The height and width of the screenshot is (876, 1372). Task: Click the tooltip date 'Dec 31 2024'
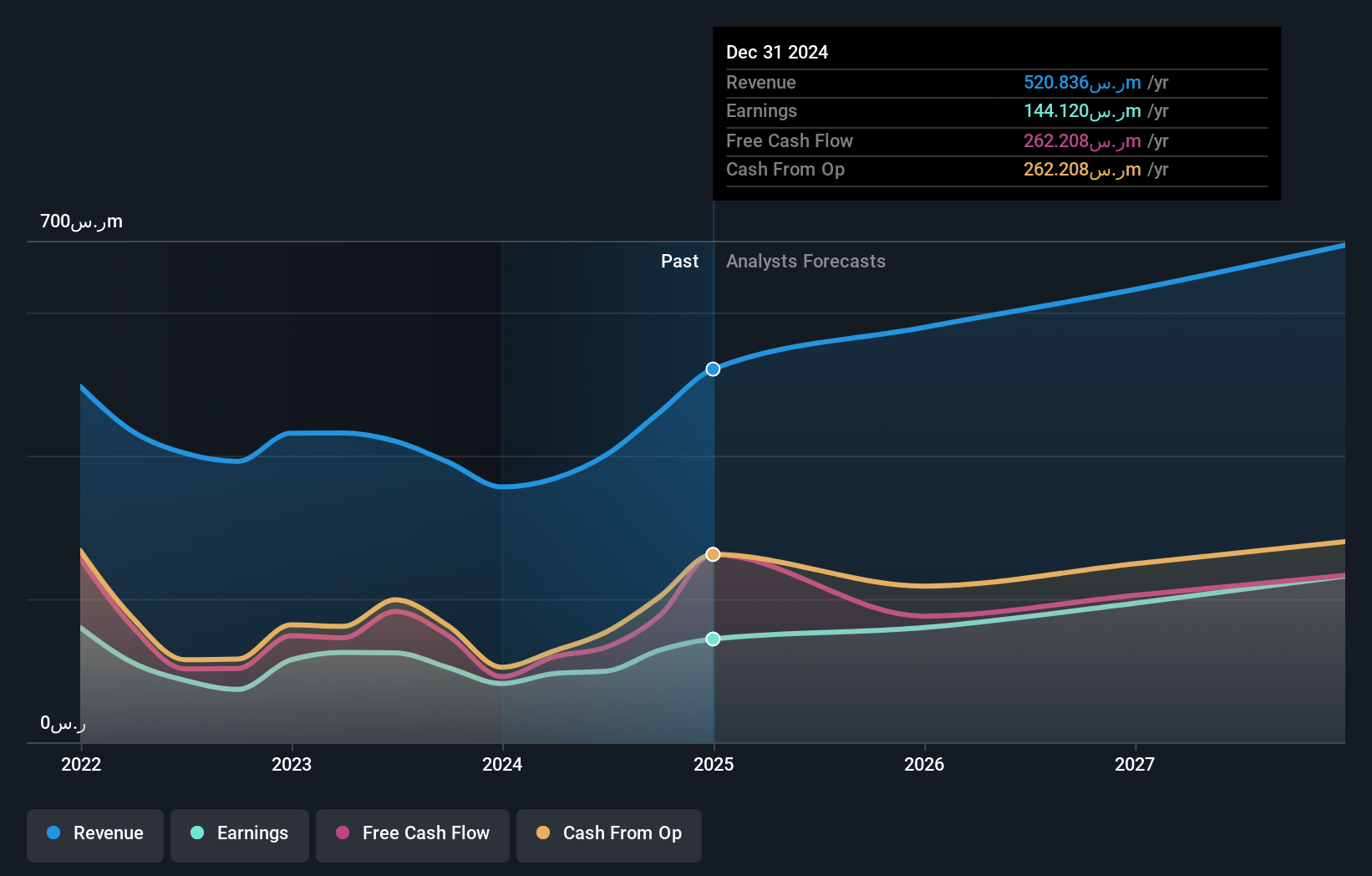[777, 52]
